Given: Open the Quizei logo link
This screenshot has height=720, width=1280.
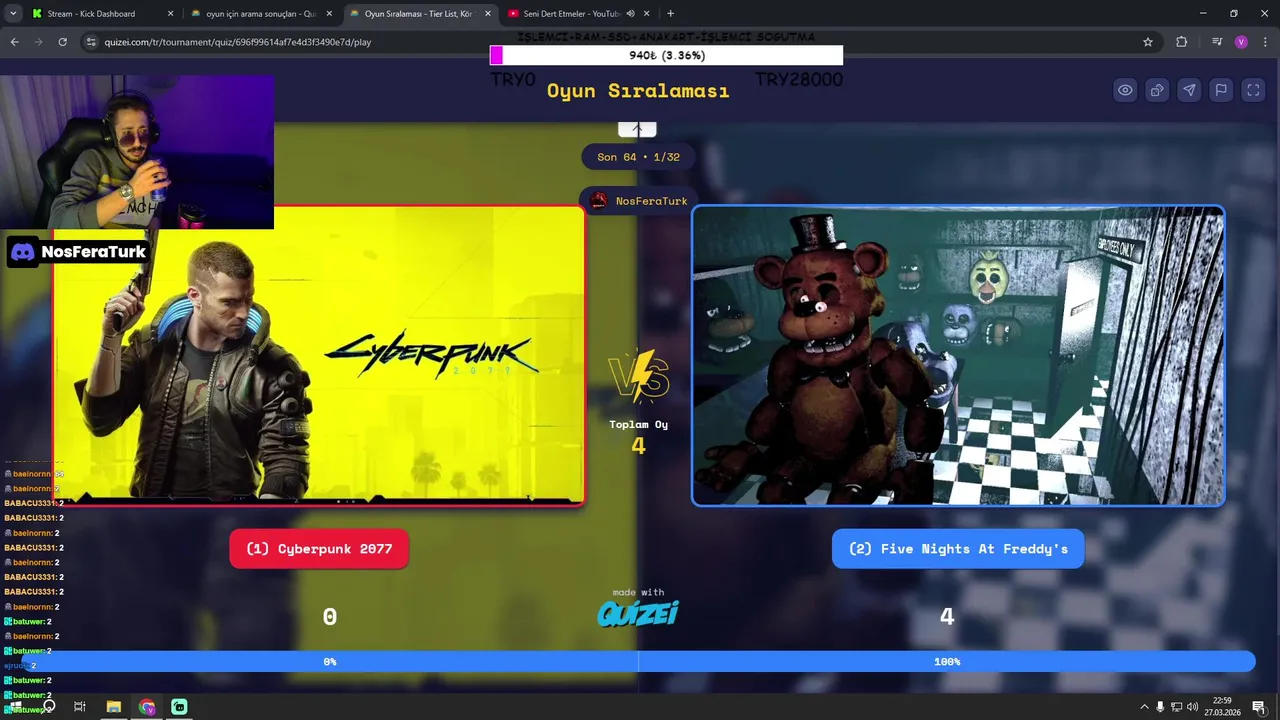Looking at the screenshot, I should pos(638,613).
